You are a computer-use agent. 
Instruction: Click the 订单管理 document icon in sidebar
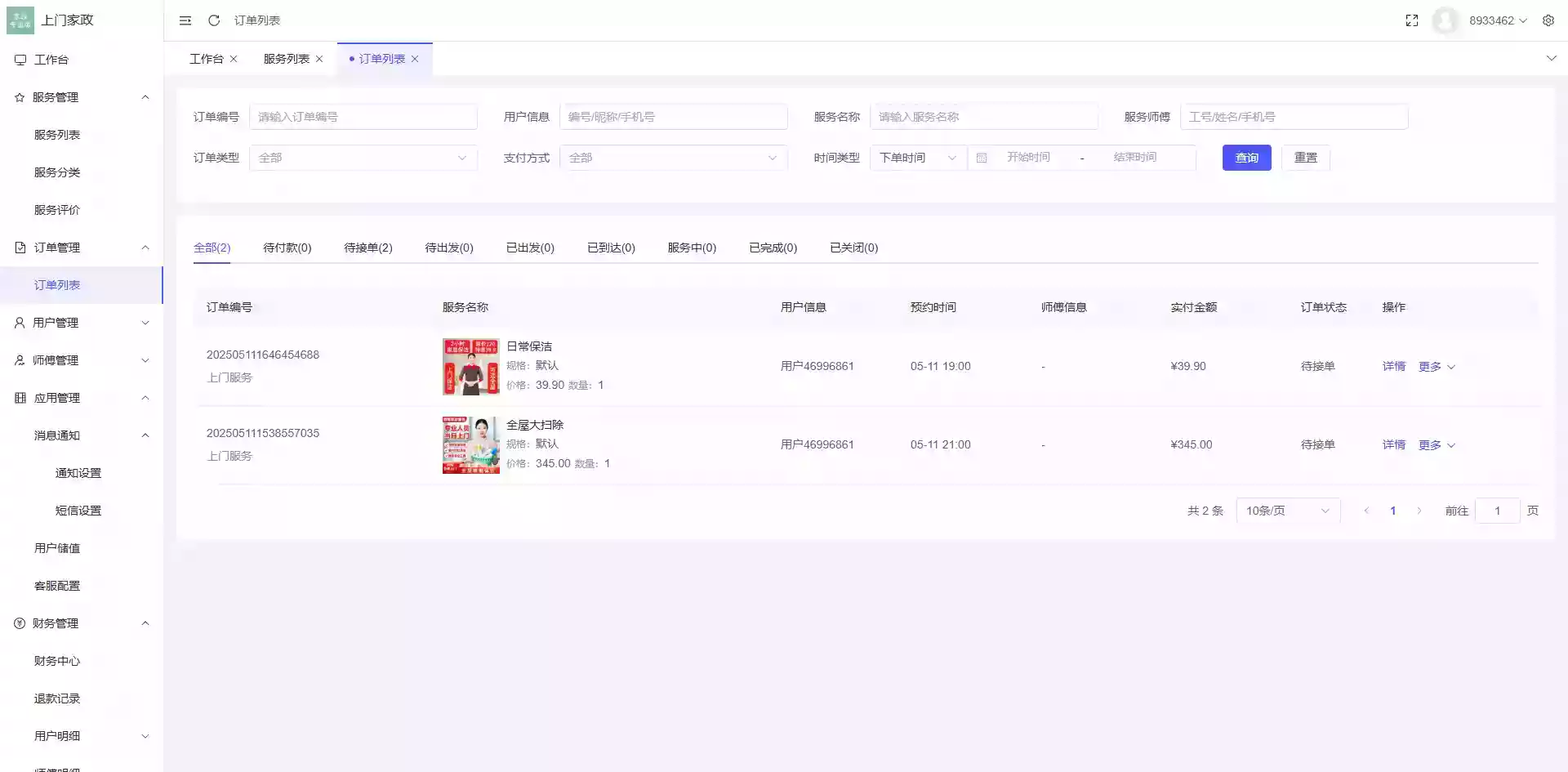pyautogui.click(x=19, y=247)
